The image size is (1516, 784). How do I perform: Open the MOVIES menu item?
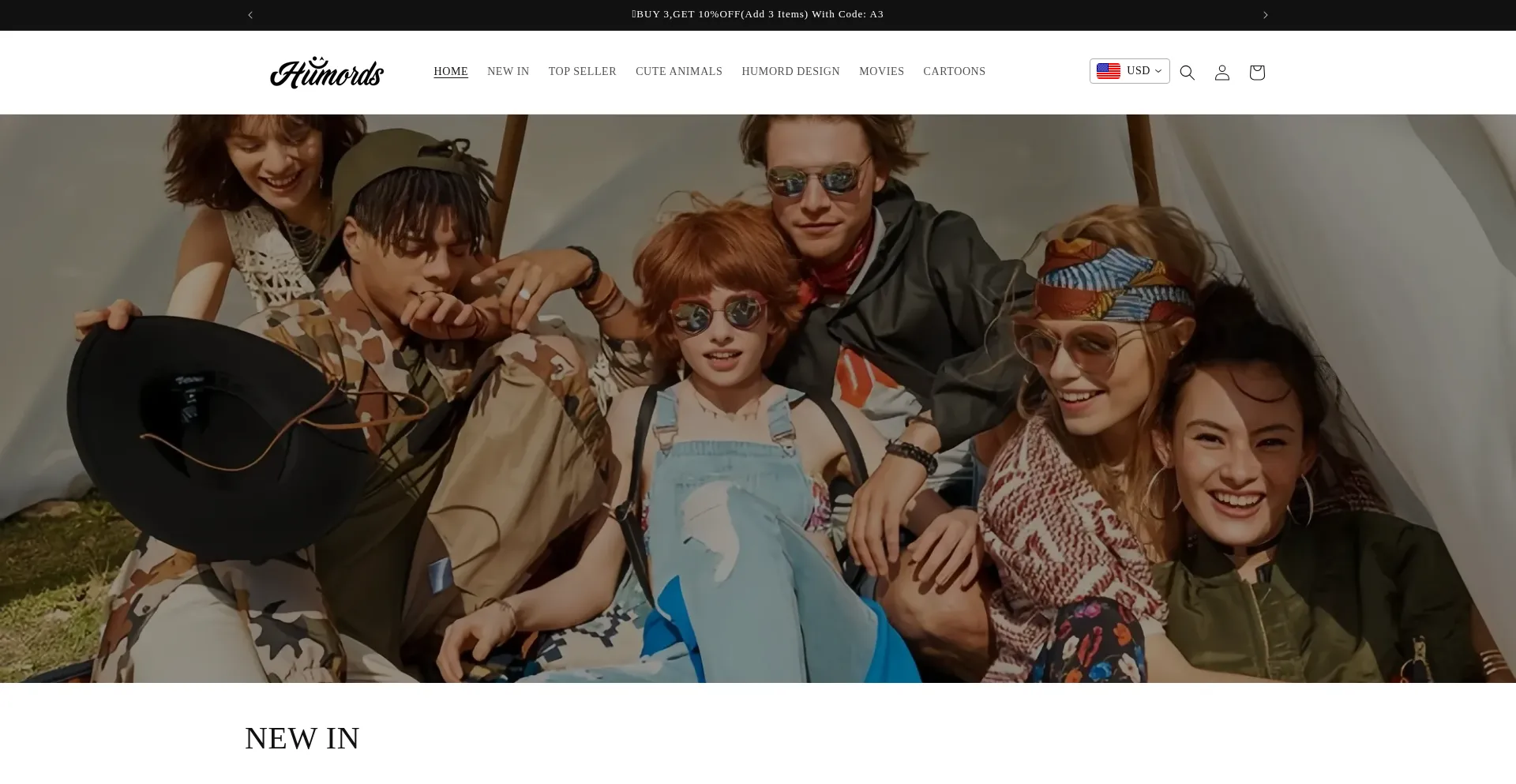[x=881, y=72]
